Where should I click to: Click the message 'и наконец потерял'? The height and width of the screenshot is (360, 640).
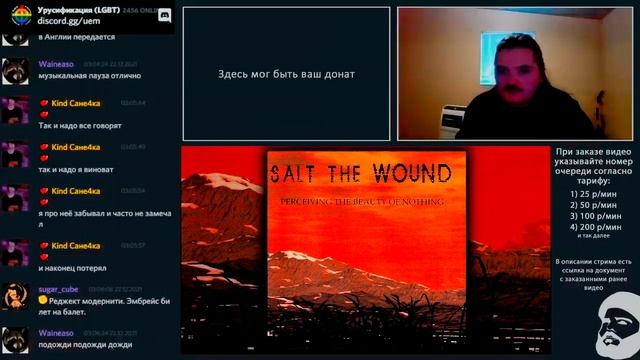(72, 268)
